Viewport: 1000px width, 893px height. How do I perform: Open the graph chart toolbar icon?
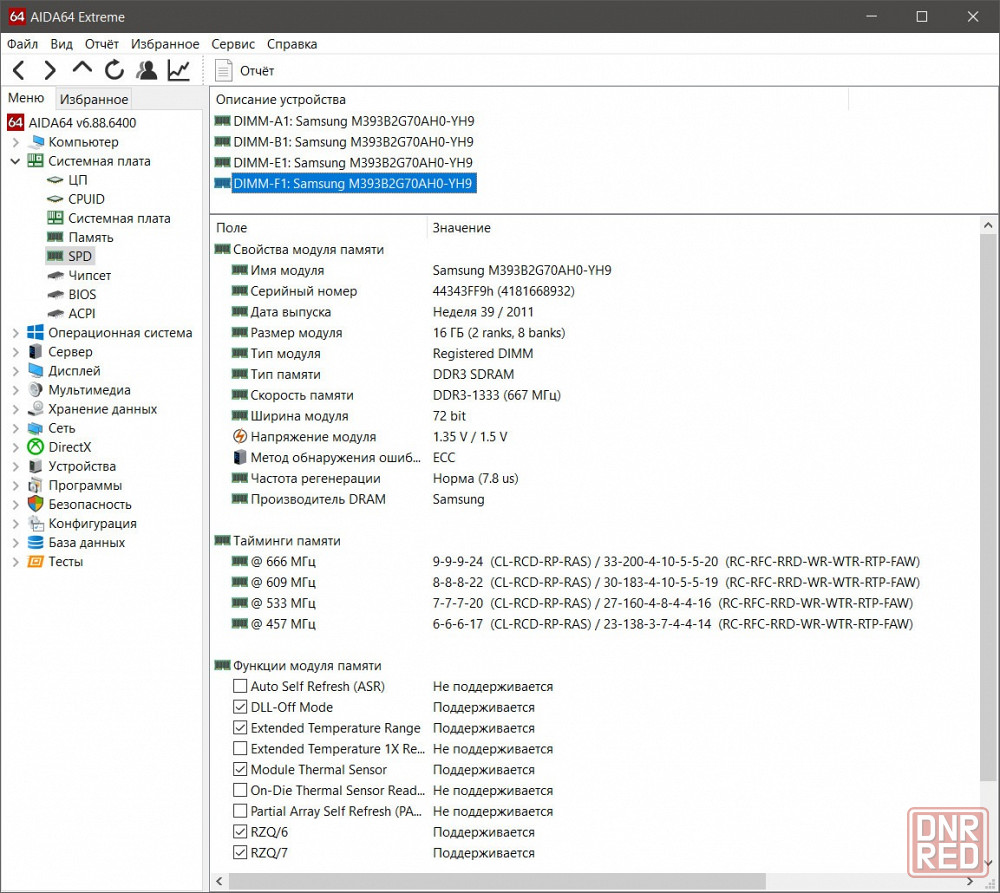pos(179,70)
